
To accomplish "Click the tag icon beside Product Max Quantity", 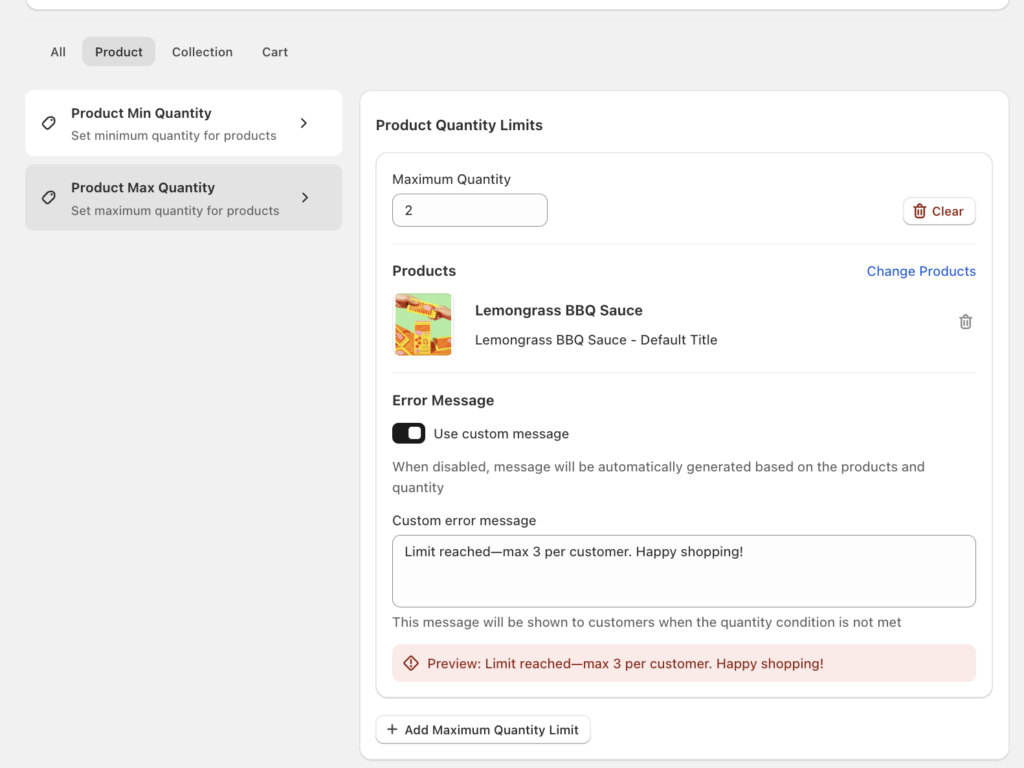I will coord(48,198).
